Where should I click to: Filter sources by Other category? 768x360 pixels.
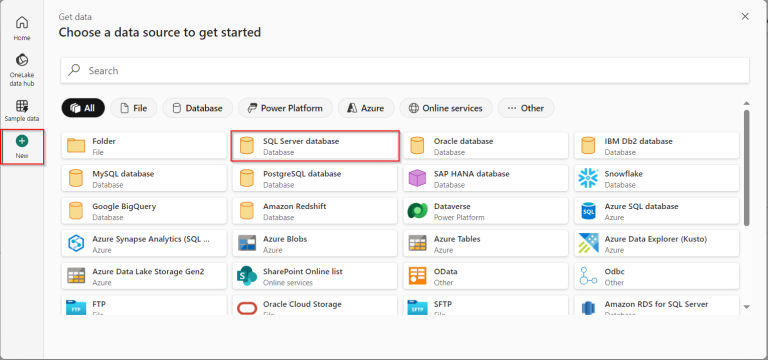pyautogui.click(x=526, y=108)
